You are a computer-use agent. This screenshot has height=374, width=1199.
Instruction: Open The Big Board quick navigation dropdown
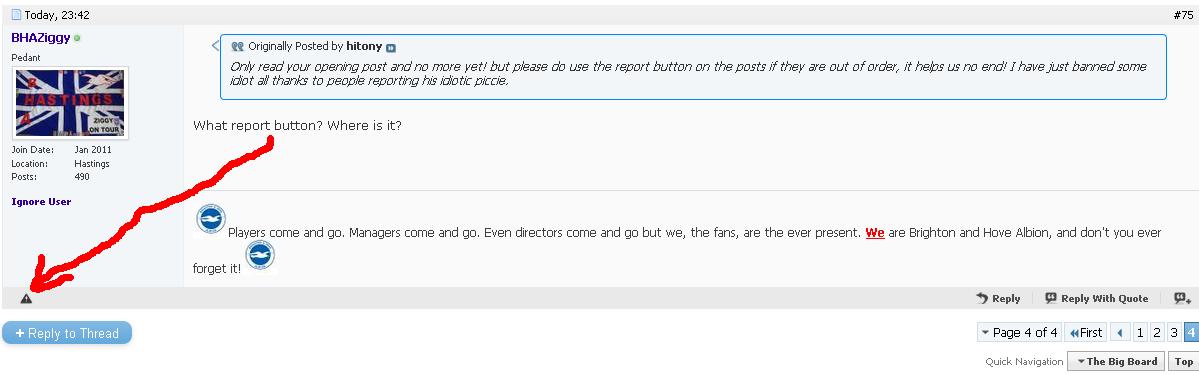tap(1116, 362)
